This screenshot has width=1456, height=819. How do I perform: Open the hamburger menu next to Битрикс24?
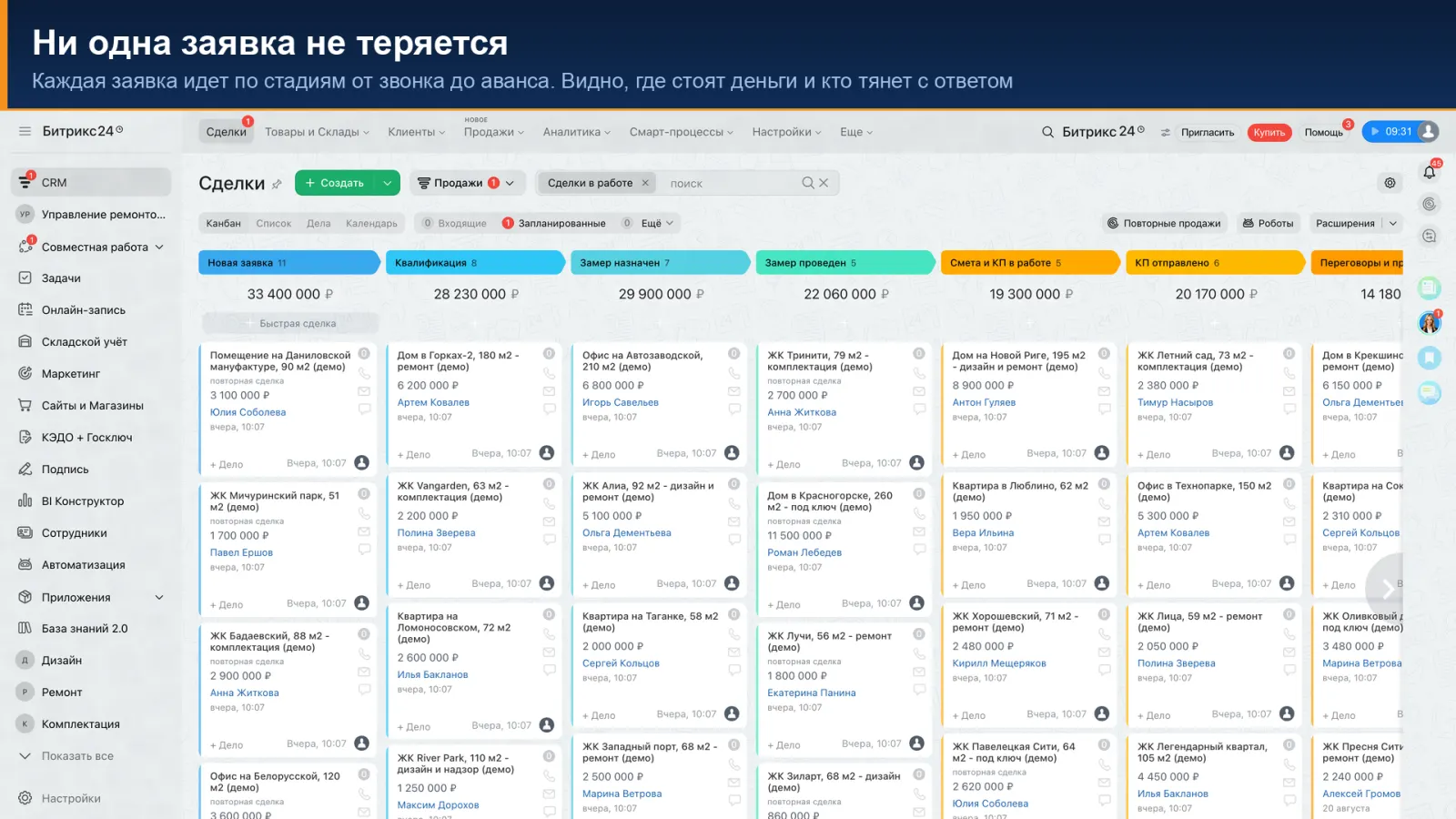25,131
